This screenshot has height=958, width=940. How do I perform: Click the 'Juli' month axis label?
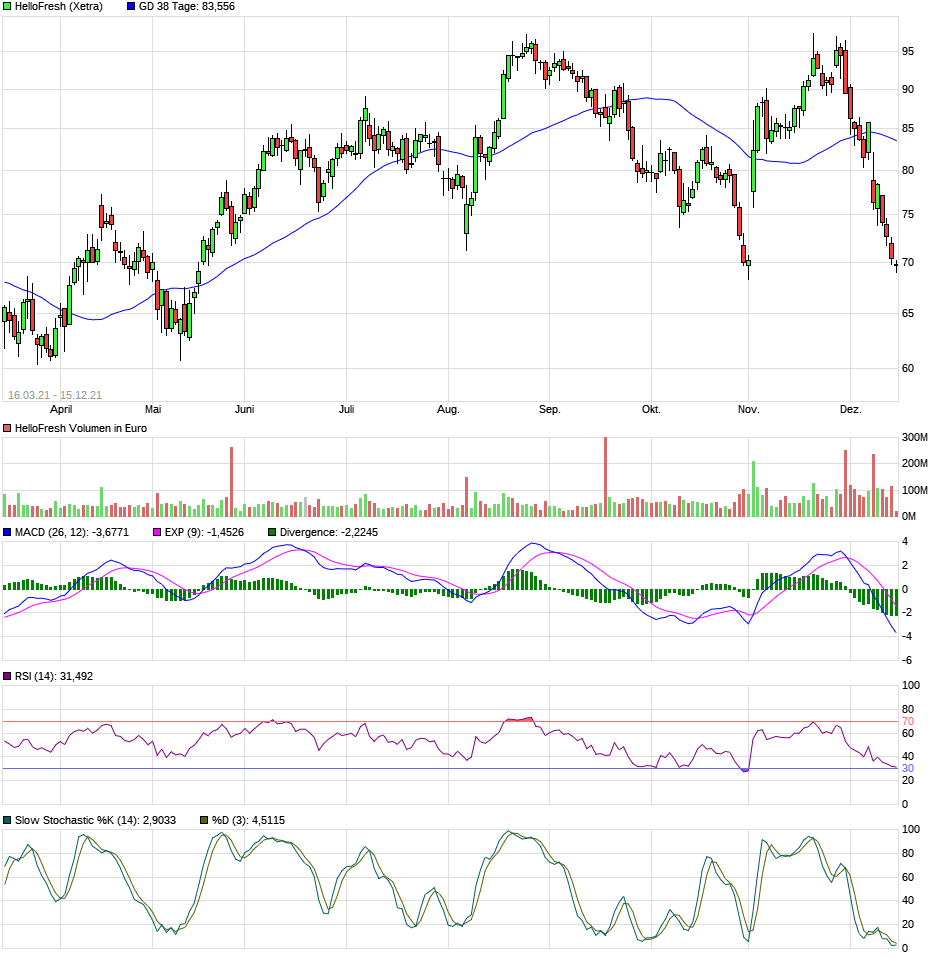(346, 409)
